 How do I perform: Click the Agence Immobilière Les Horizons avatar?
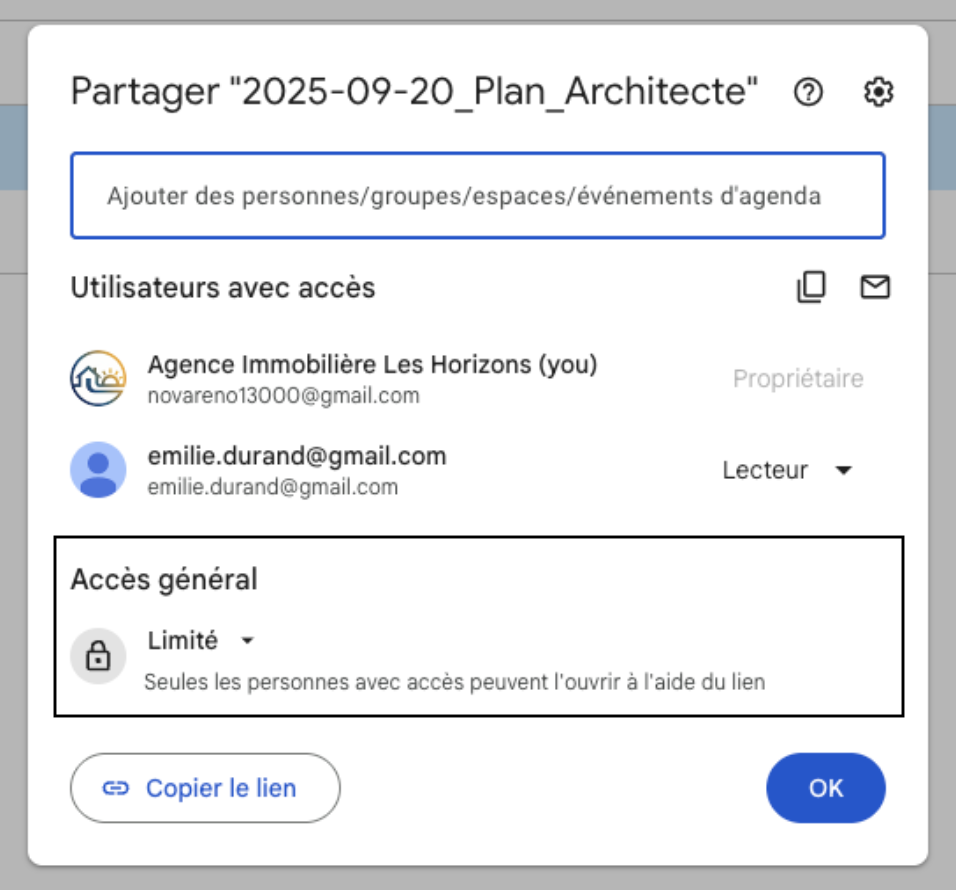click(98, 378)
